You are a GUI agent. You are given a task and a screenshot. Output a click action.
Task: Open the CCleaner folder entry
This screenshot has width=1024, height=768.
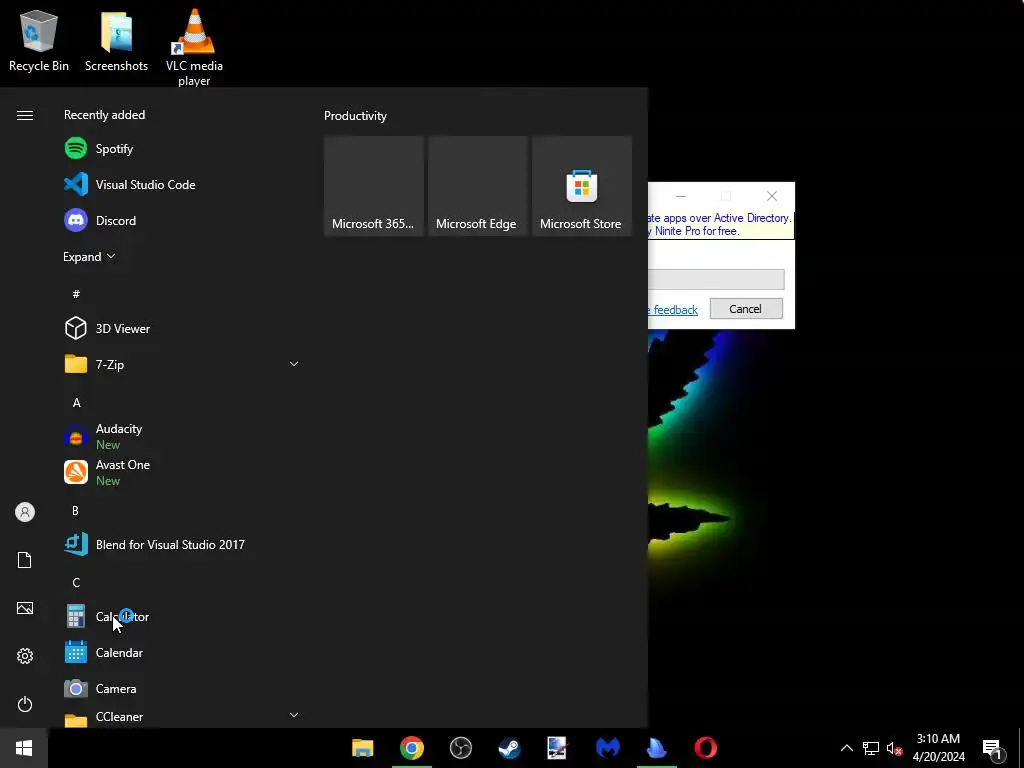181,717
